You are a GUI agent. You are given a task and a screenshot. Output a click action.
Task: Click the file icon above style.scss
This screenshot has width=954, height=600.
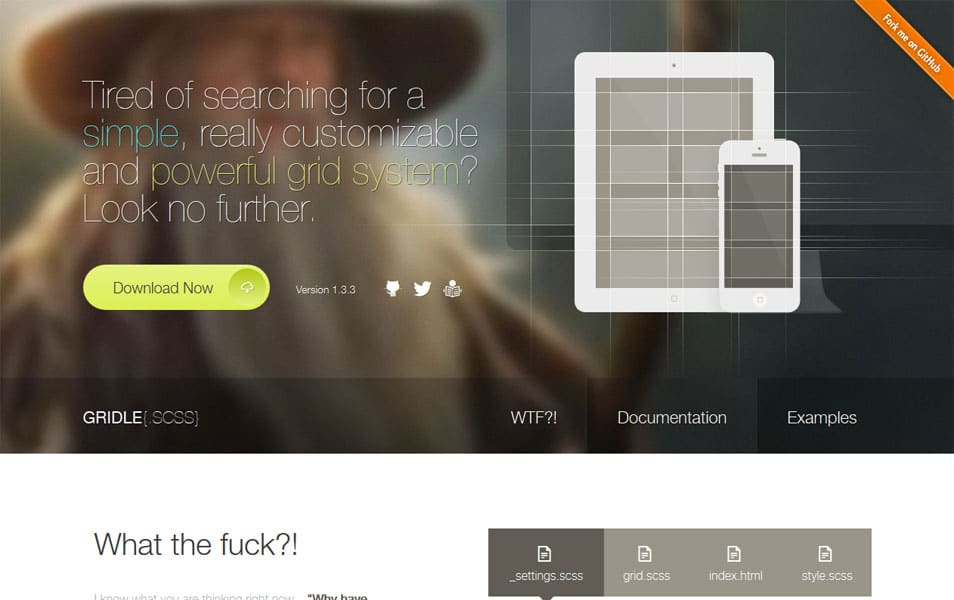pyautogui.click(x=826, y=553)
